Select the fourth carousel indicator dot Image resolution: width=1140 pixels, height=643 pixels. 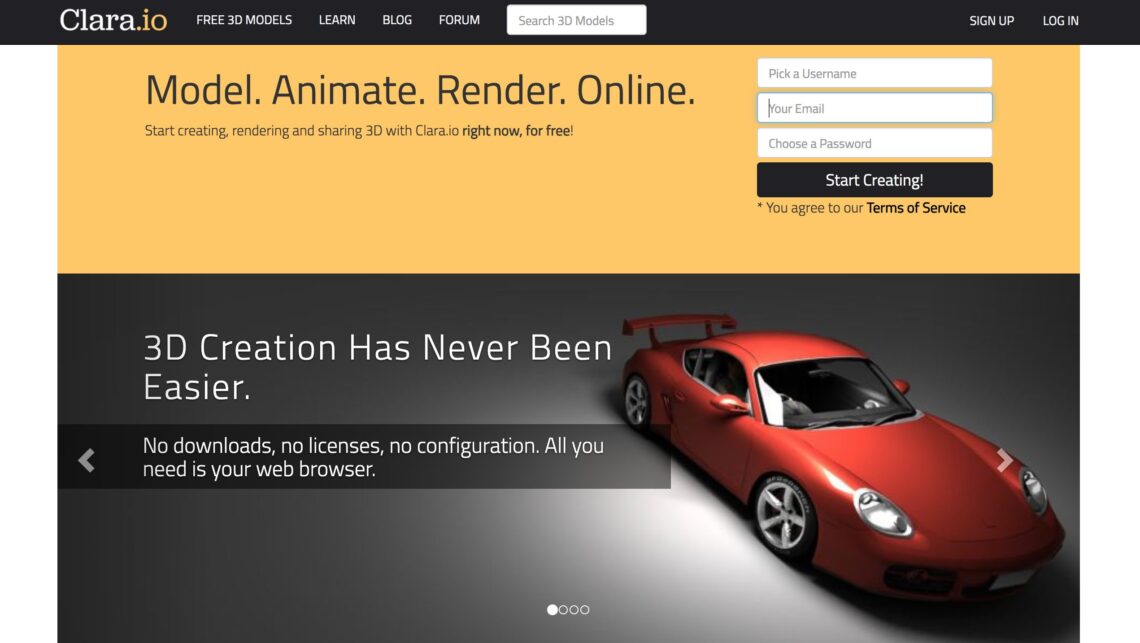click(x=585, y=609)
